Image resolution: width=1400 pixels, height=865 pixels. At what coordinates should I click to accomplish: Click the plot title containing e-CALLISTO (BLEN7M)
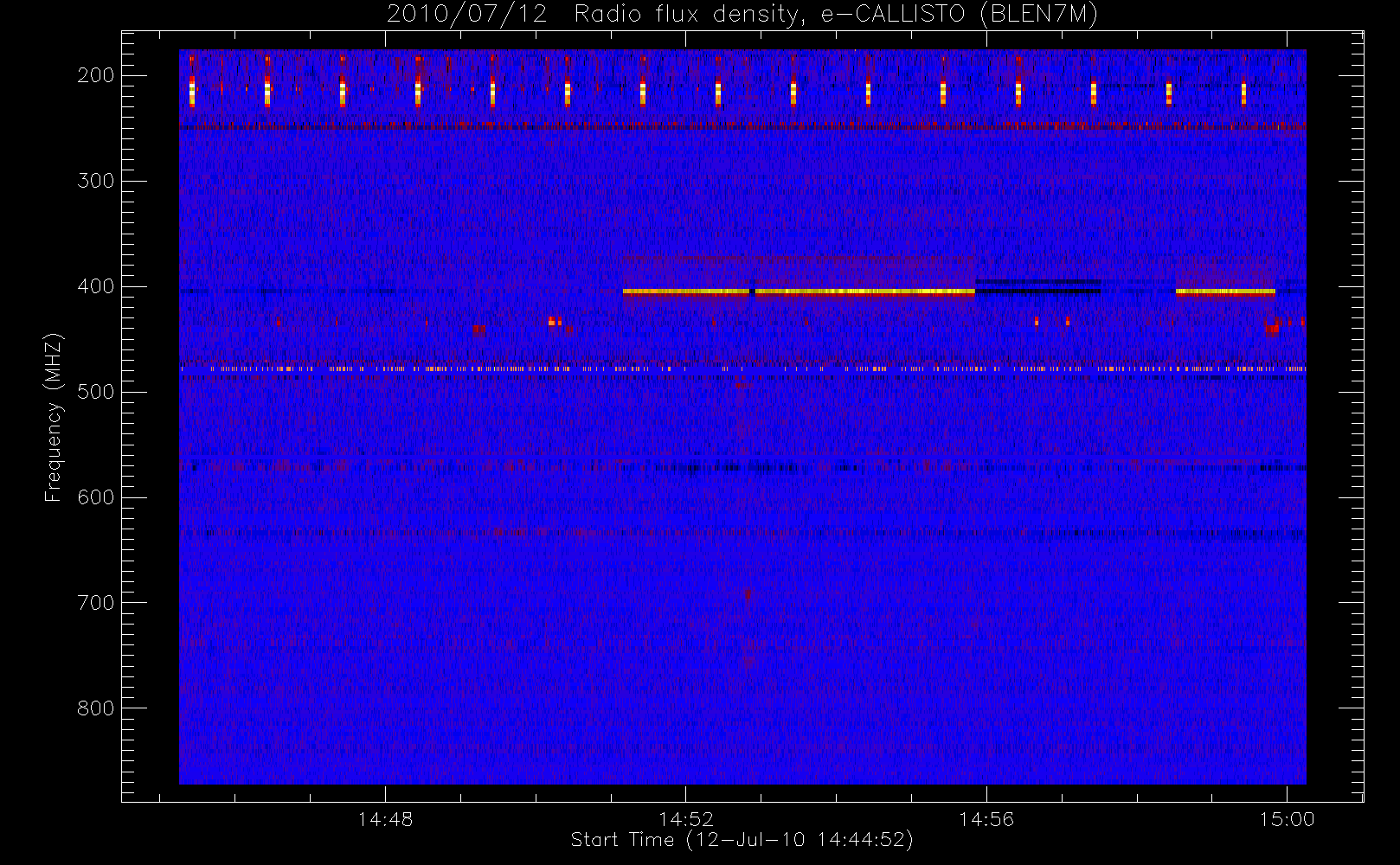(742, 15)
